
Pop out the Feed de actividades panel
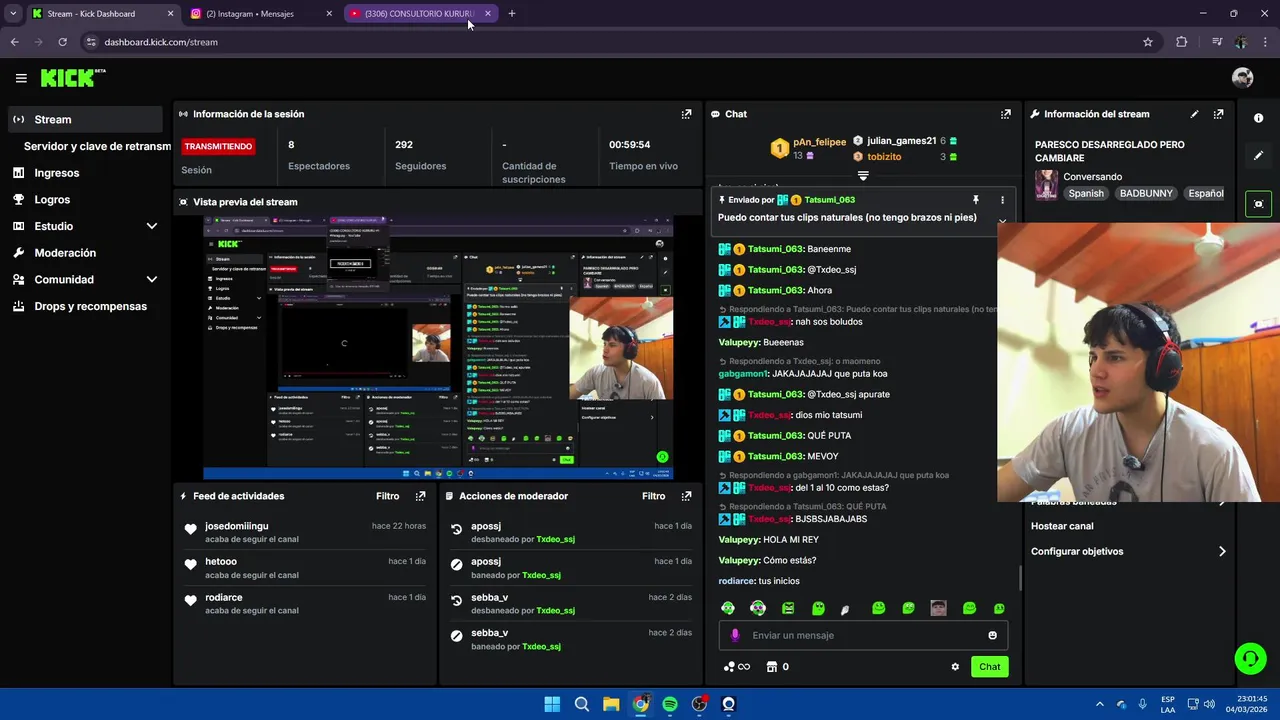tap(420, 496)
